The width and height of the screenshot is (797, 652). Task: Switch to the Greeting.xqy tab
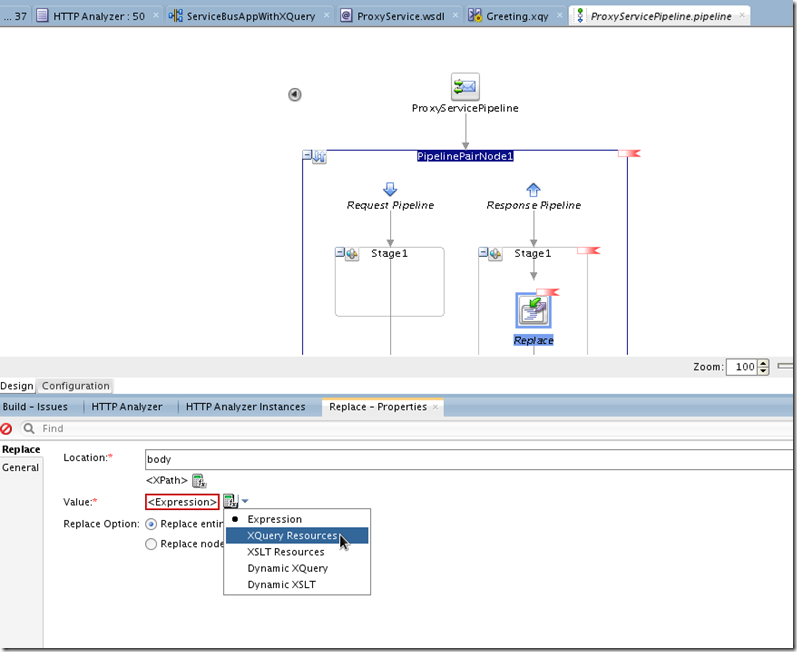514,16
